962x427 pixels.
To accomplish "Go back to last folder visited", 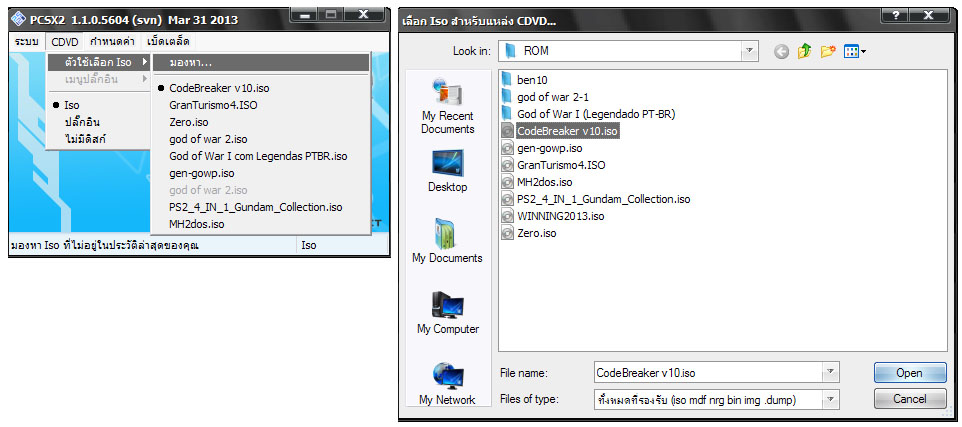I will (x=781, y=52).
